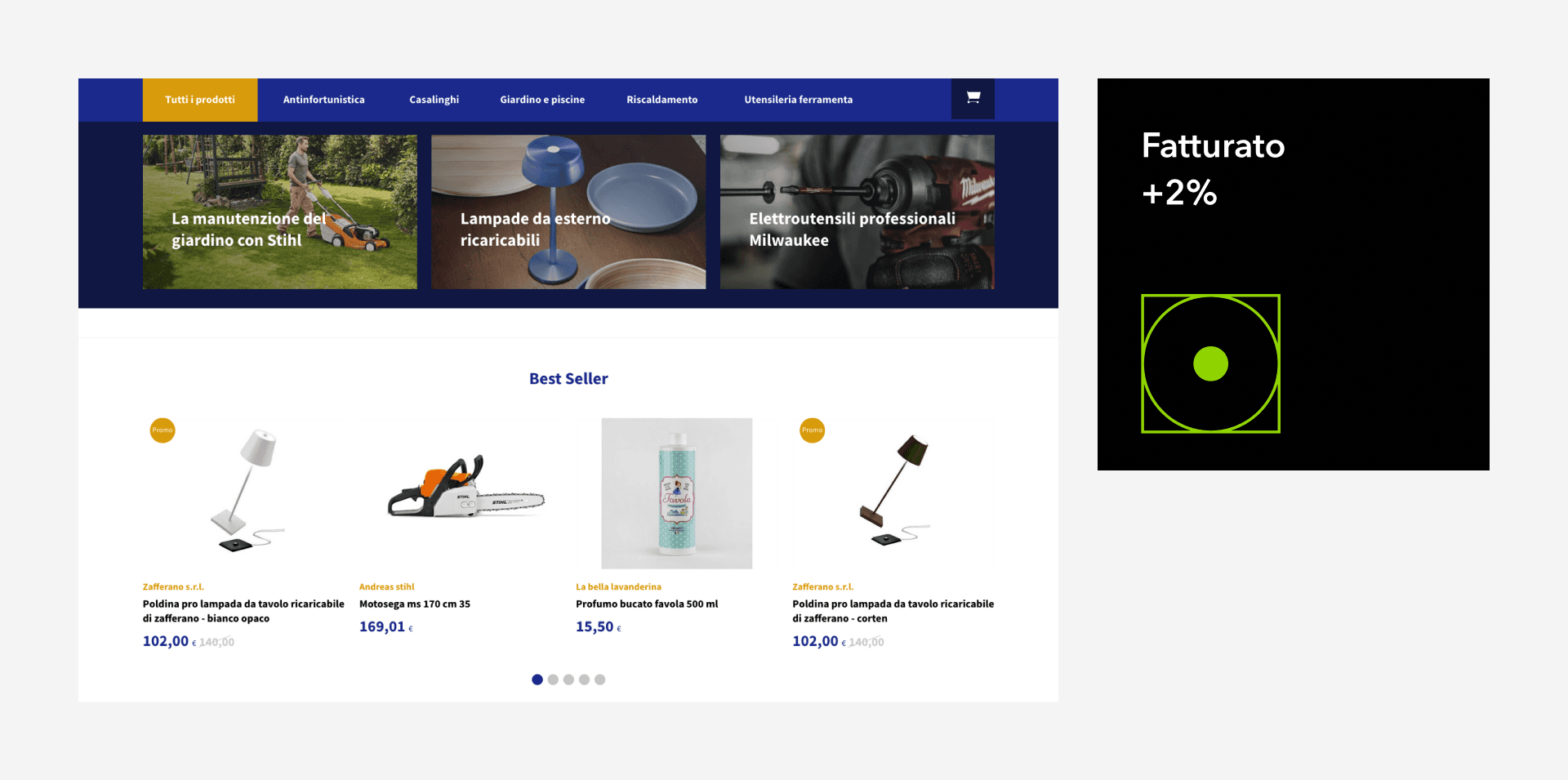Image resolution: width=1568 pixels, height=780 pixels.
Task: Open the Stihl garden maintenance banner
Action: 280,212
